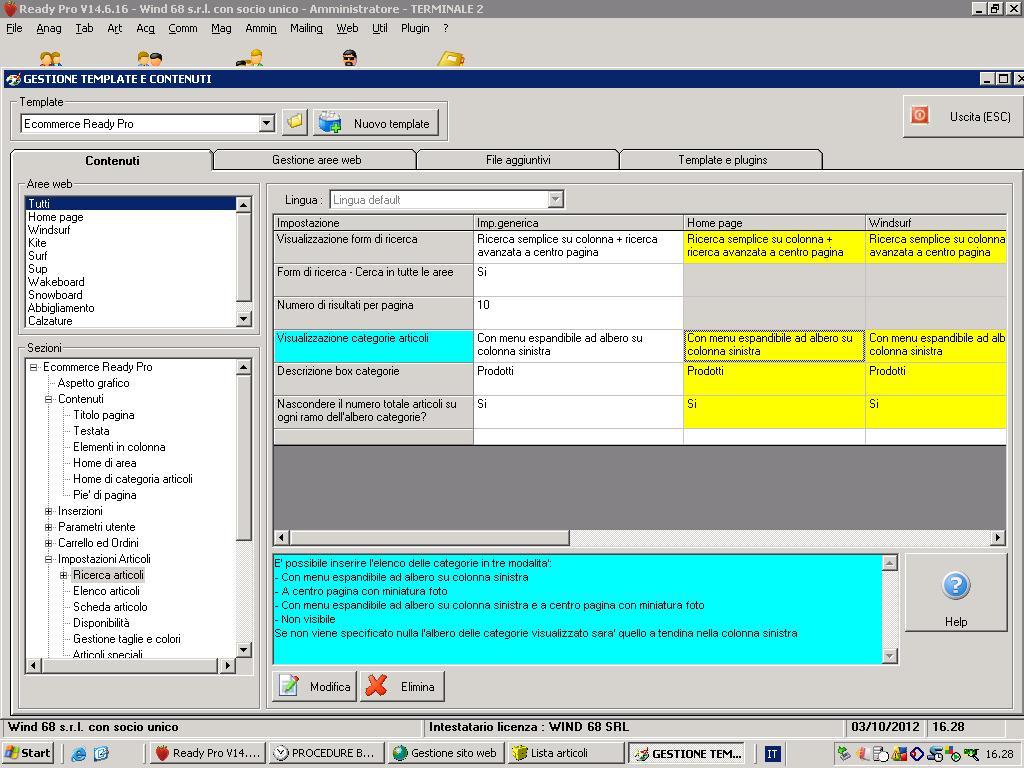Open the Lingua default dropdown
This screenshot has height=768, width=1024.
(555, 199)
